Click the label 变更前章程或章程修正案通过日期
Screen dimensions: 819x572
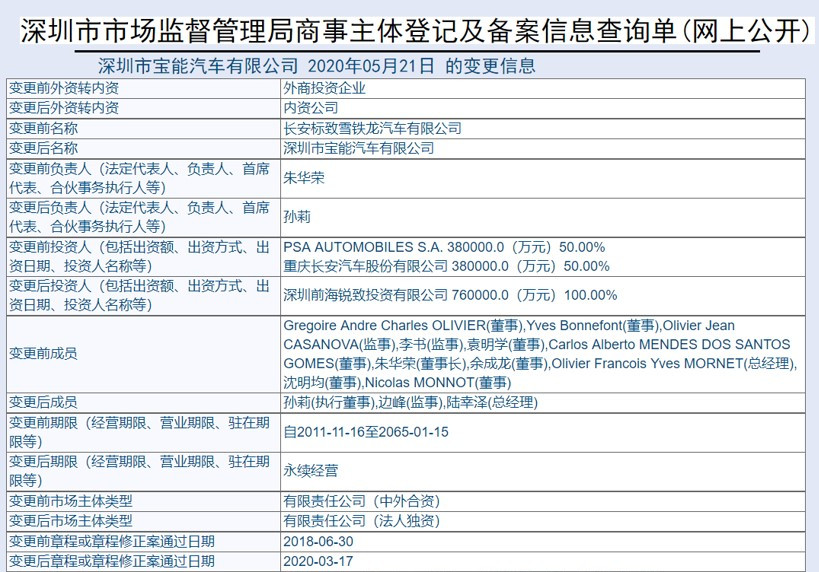point(112,542)
